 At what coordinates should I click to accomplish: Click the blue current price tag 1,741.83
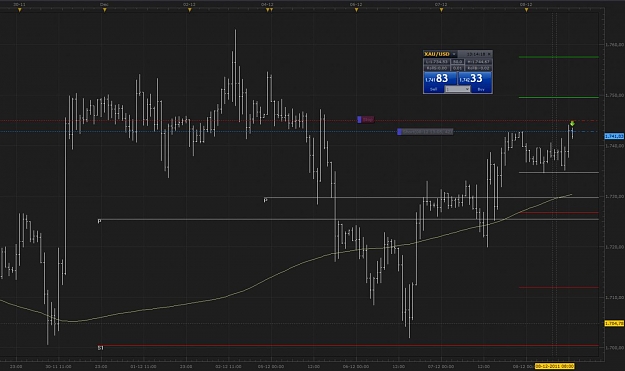(x=614, y=136)
